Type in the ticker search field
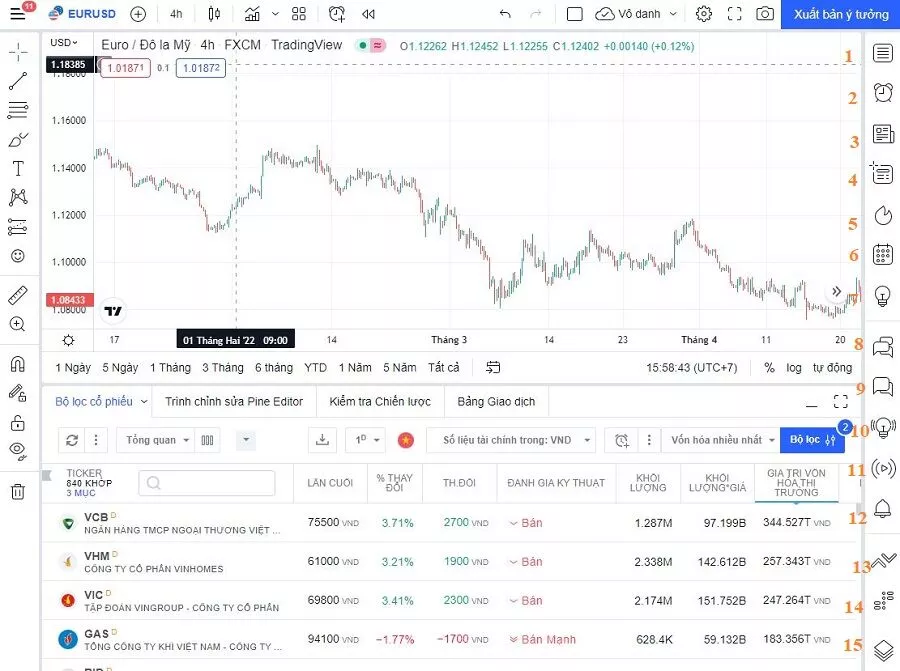Viewport: 900px width, 671px height. coord(207,483)
